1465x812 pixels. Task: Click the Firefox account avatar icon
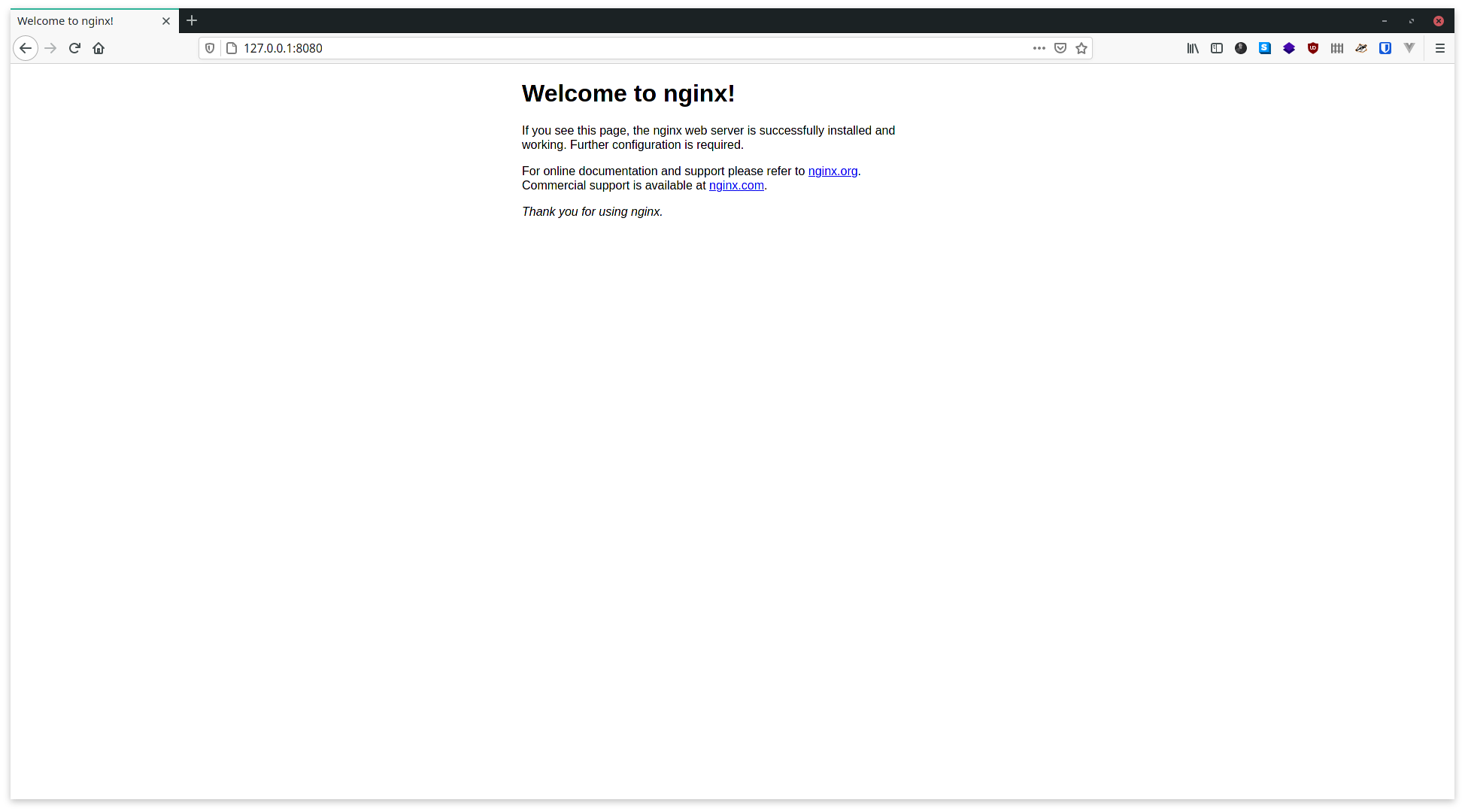[1241, 48]
